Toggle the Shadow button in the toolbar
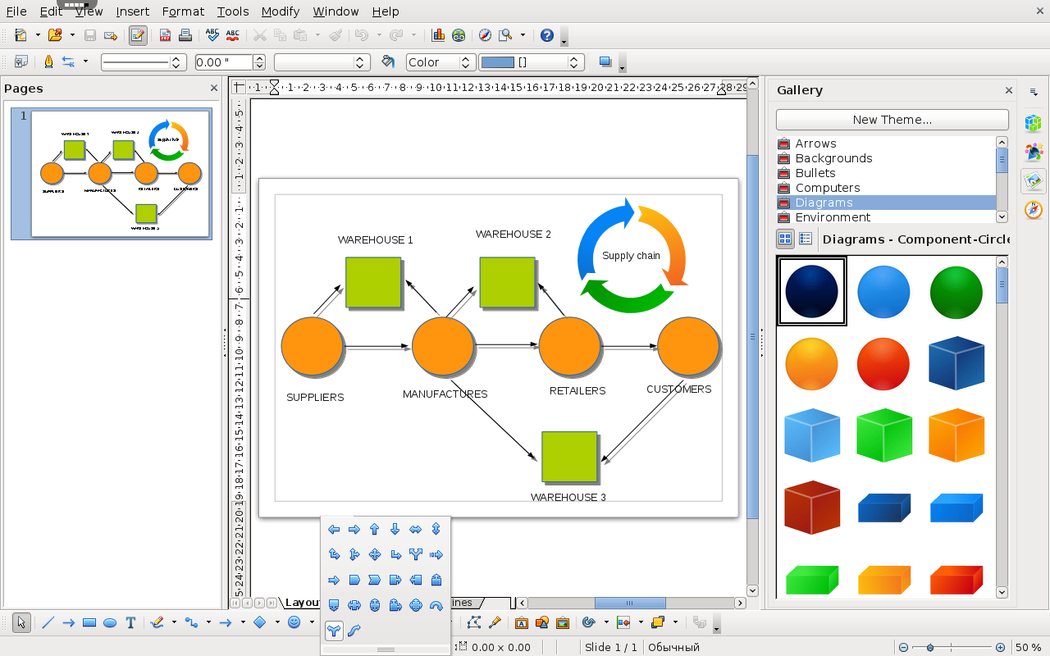Screen dimensions: 1050x656 pos(604,62)
